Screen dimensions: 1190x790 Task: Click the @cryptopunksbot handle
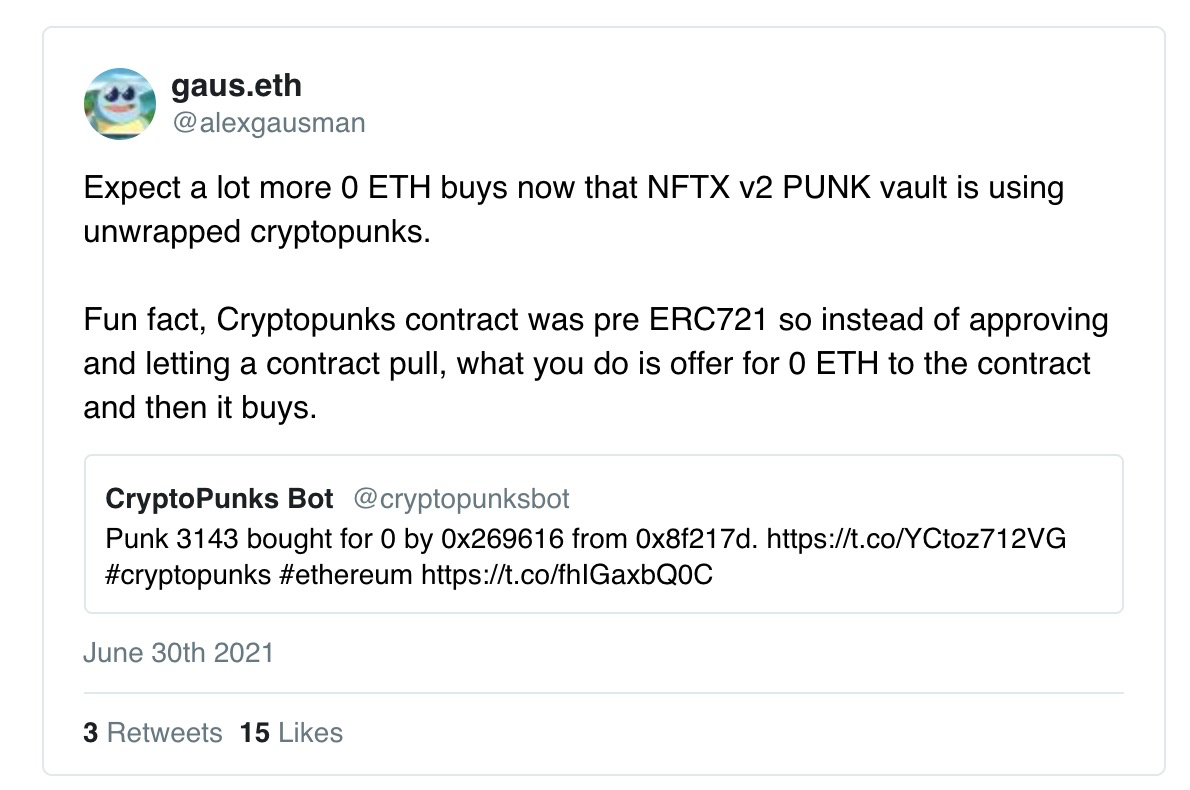click(461, 499)
